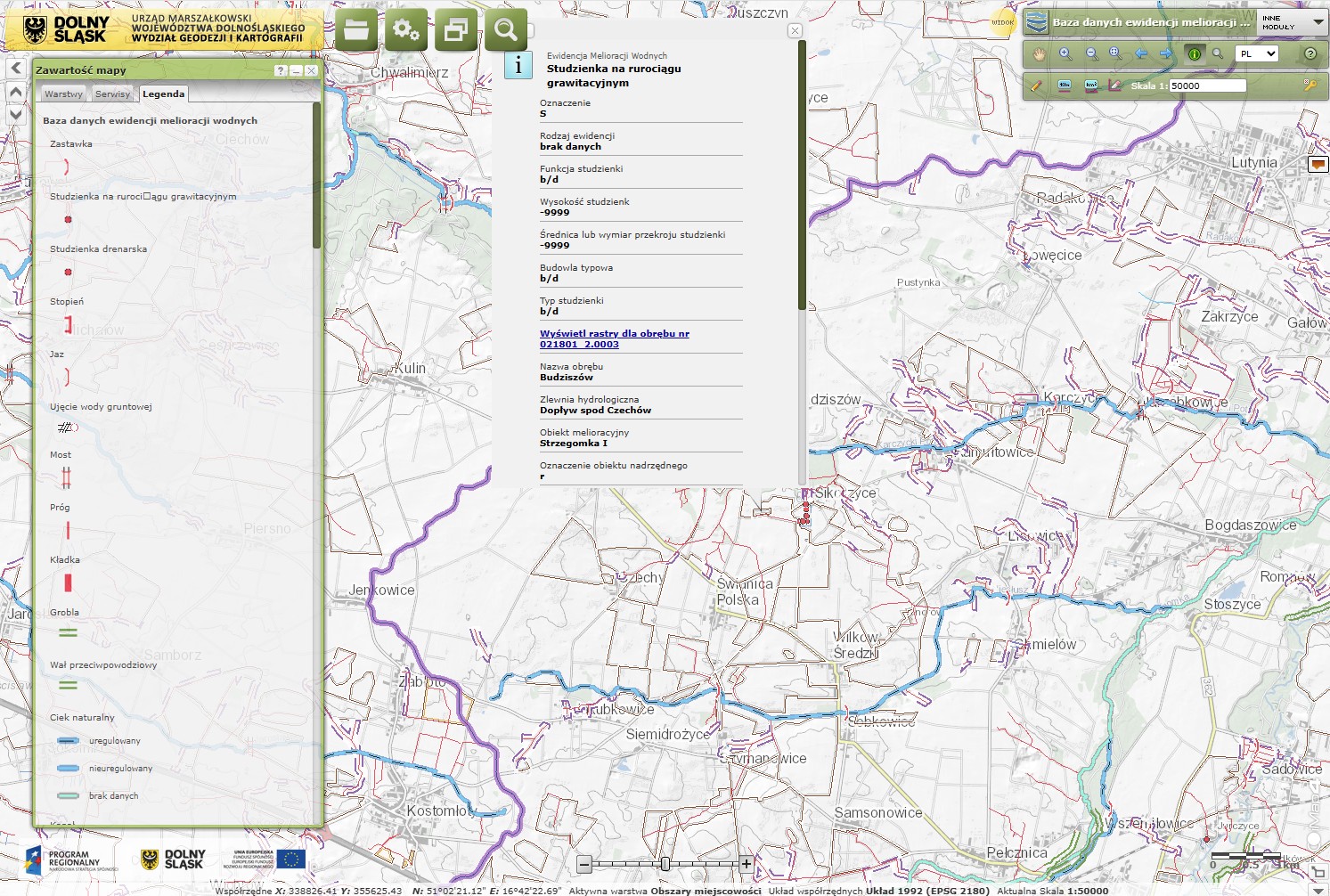This screenshot has height=896, width=1330.
Task: Click the Dolny Śląsk header logo
Action: [66, 30]
